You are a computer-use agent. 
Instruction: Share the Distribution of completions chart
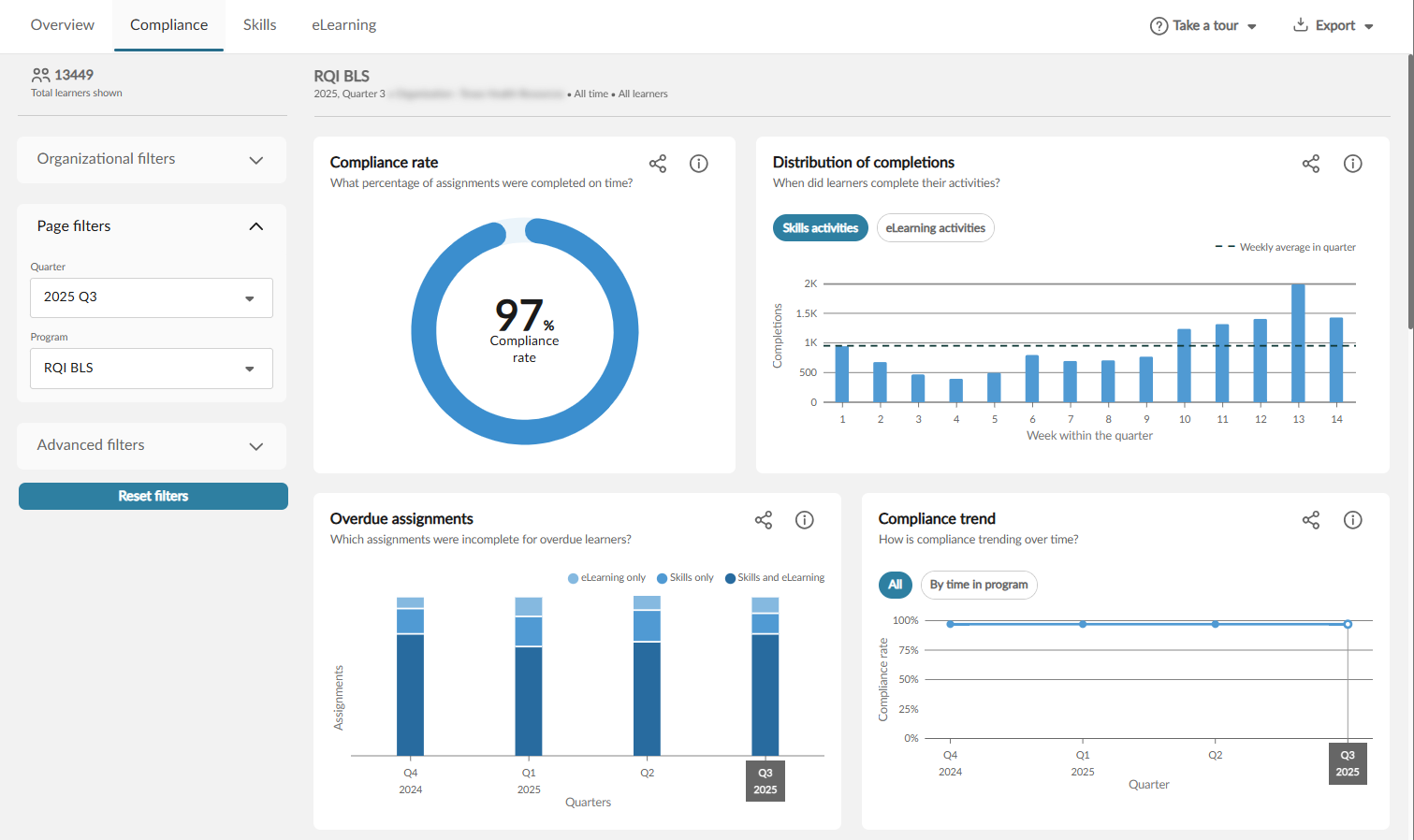1311,164
